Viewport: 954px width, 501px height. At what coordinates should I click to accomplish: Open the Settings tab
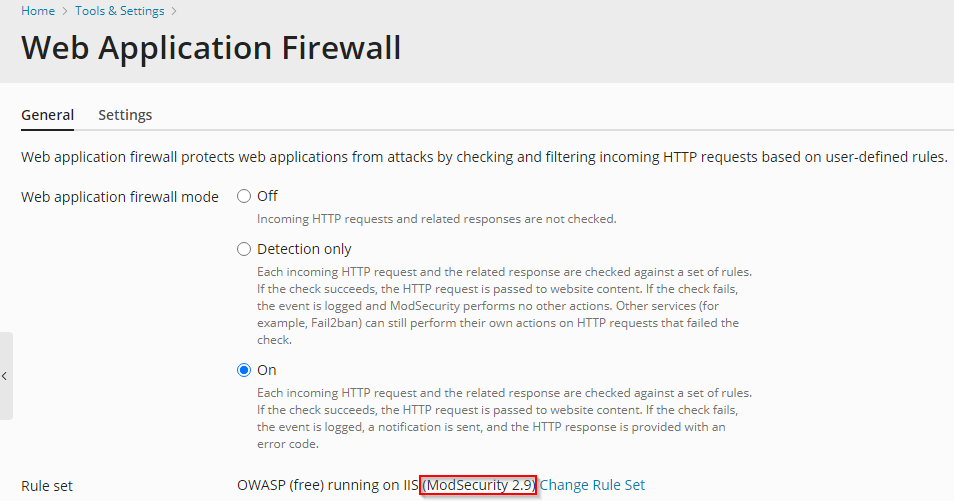(125, 115)
